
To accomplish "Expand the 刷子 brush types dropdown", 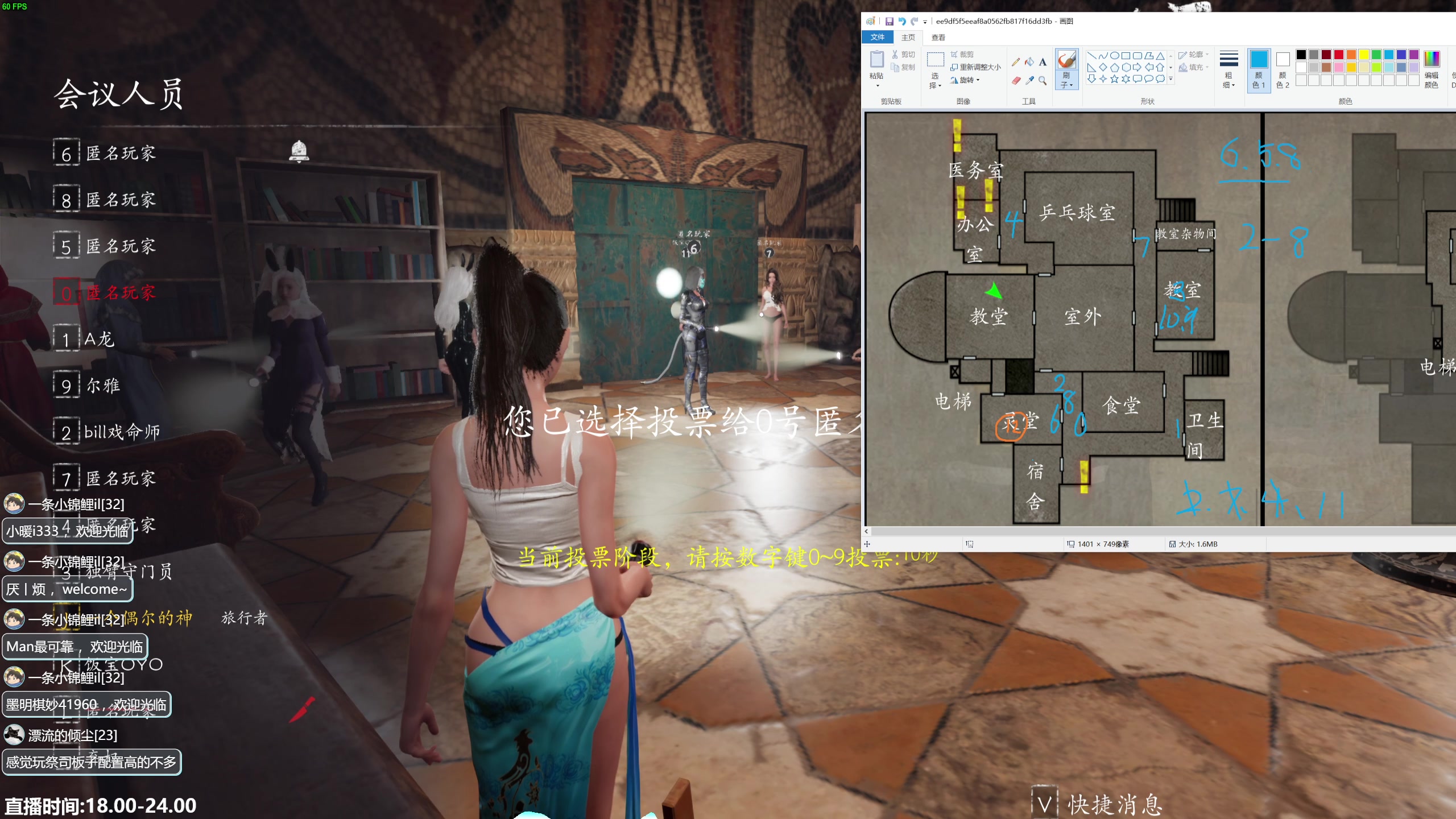I will point(1067,80).
